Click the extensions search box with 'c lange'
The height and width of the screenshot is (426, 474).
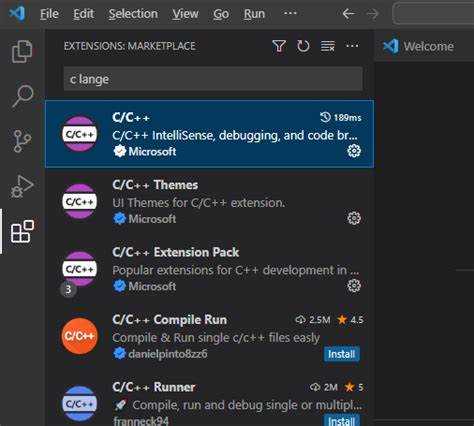213,79
